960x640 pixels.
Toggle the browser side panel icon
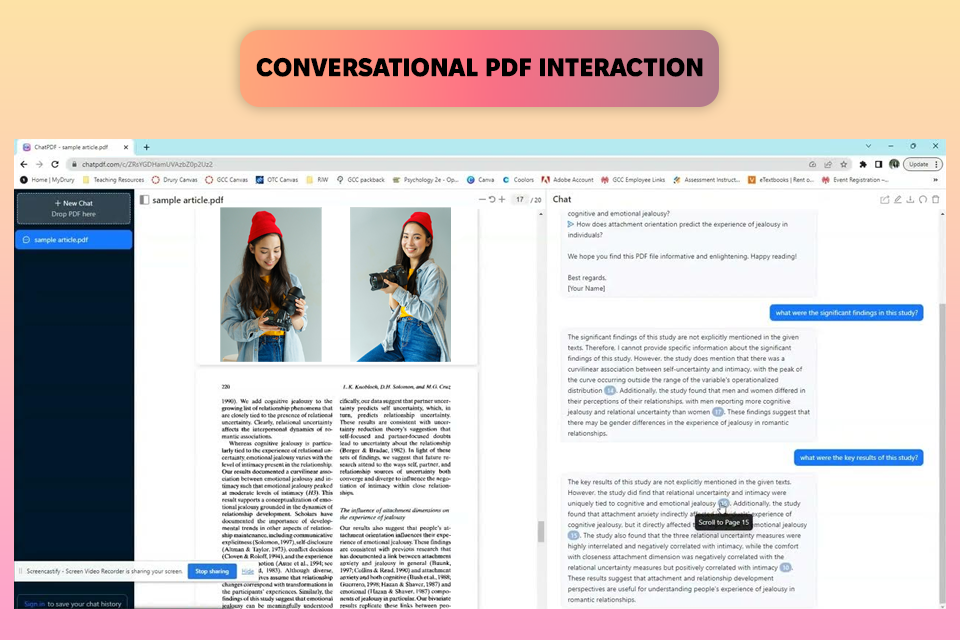click(878, 164)
